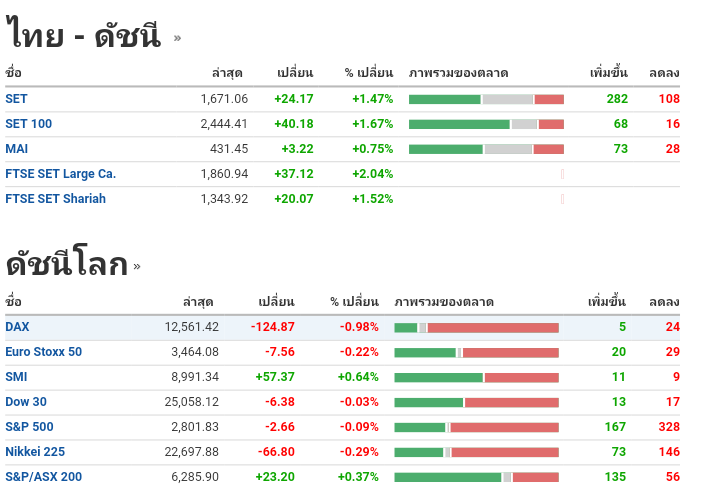This screenshot has width=720, height=501.
Task: Expand Thai indices section via » arrow
Action: (x=178, y=39)
